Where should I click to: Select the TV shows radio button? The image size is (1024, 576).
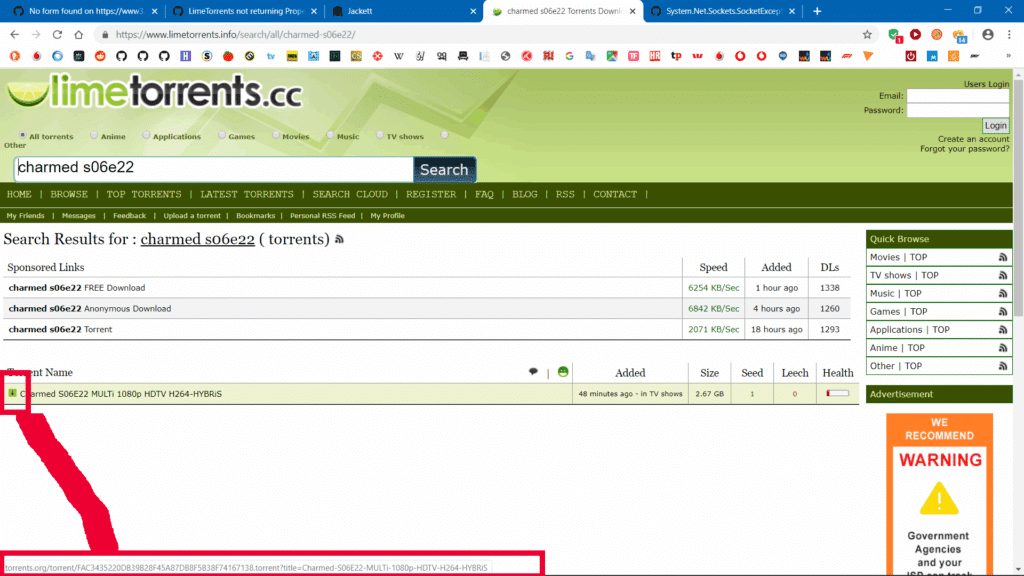380,135
